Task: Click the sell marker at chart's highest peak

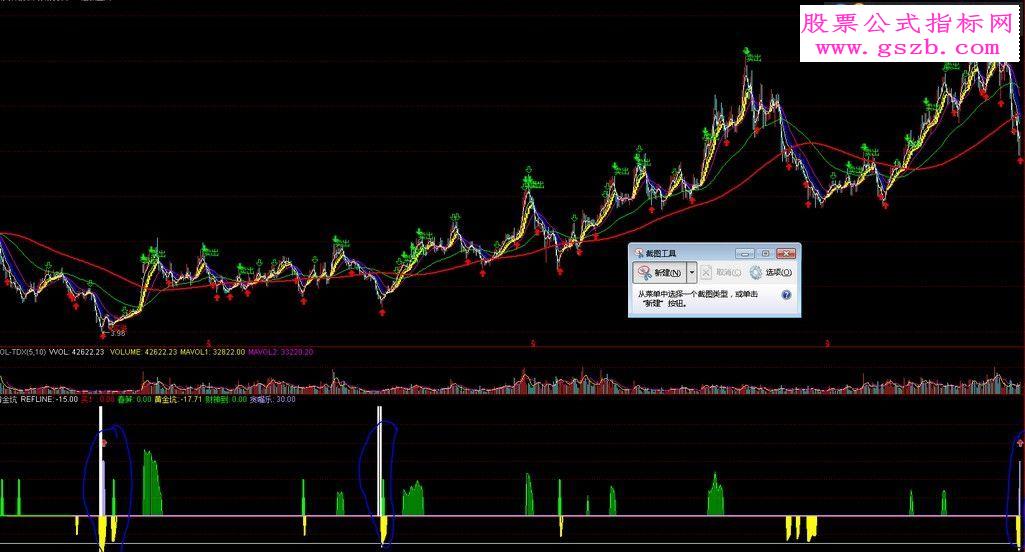Action: [751, 54]
